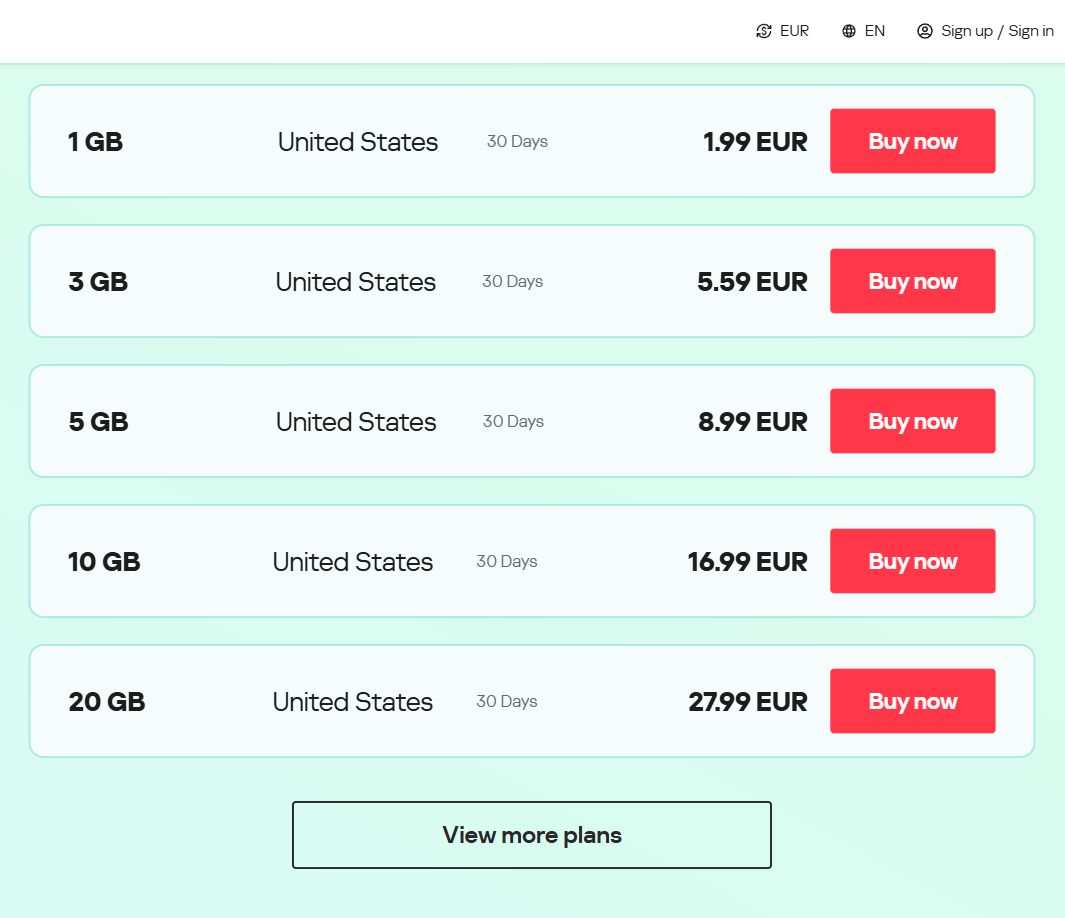
Task: Open Sign up / Sign in
Action: (x=997, y=31)
